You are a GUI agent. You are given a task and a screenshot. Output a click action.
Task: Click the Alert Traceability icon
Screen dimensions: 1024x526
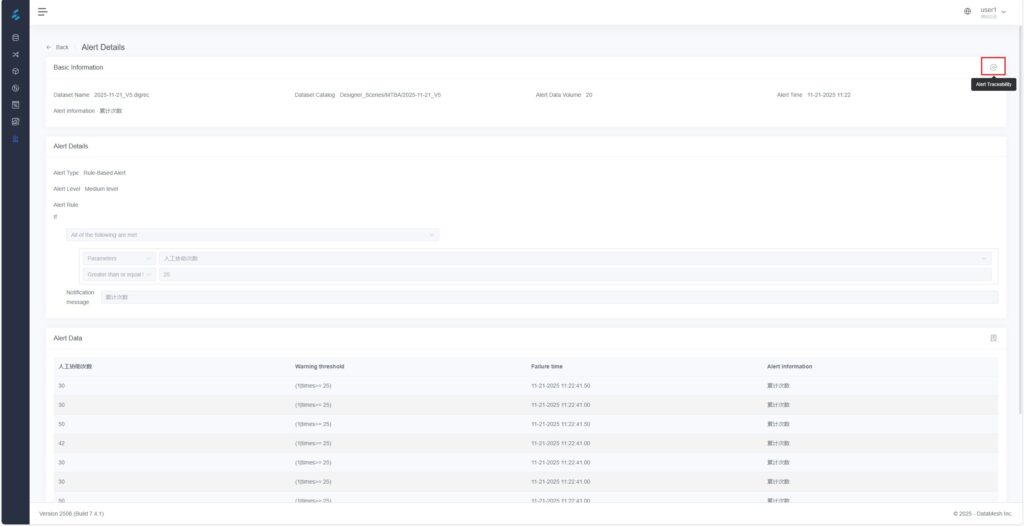click(x=993, y=67)
